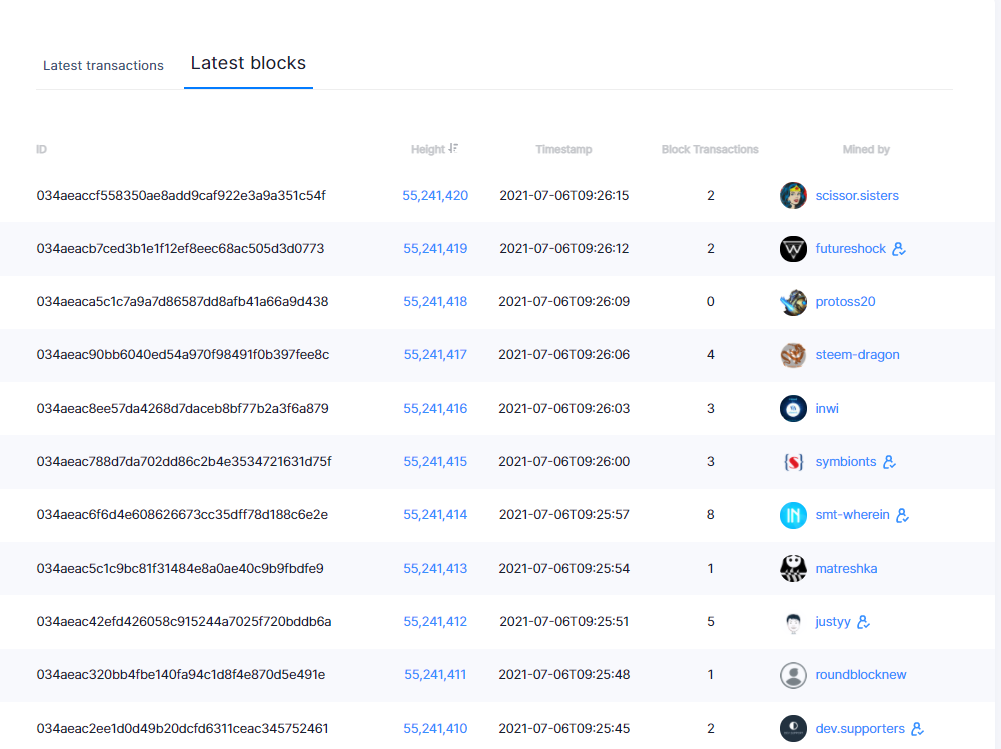Click the matreshka avatar icon
This screenshot has width=1001, height=749.
pos(793,568)
